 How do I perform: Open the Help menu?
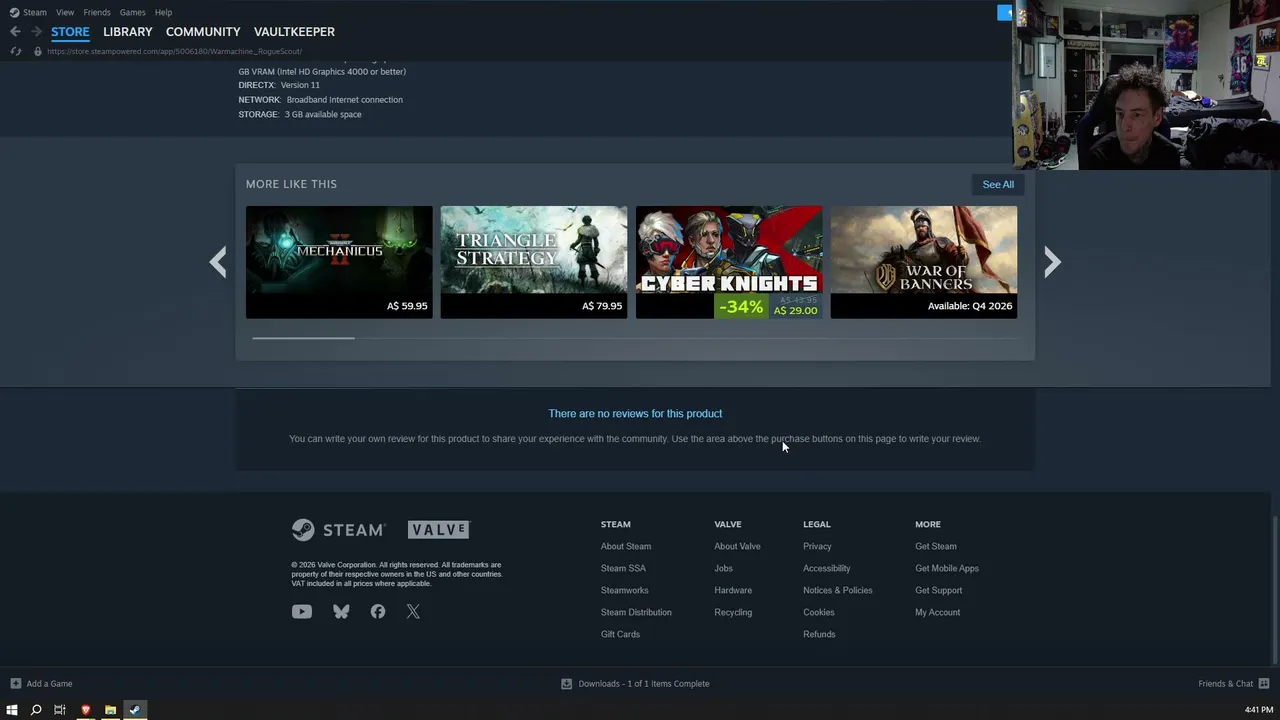coord(163,12)
